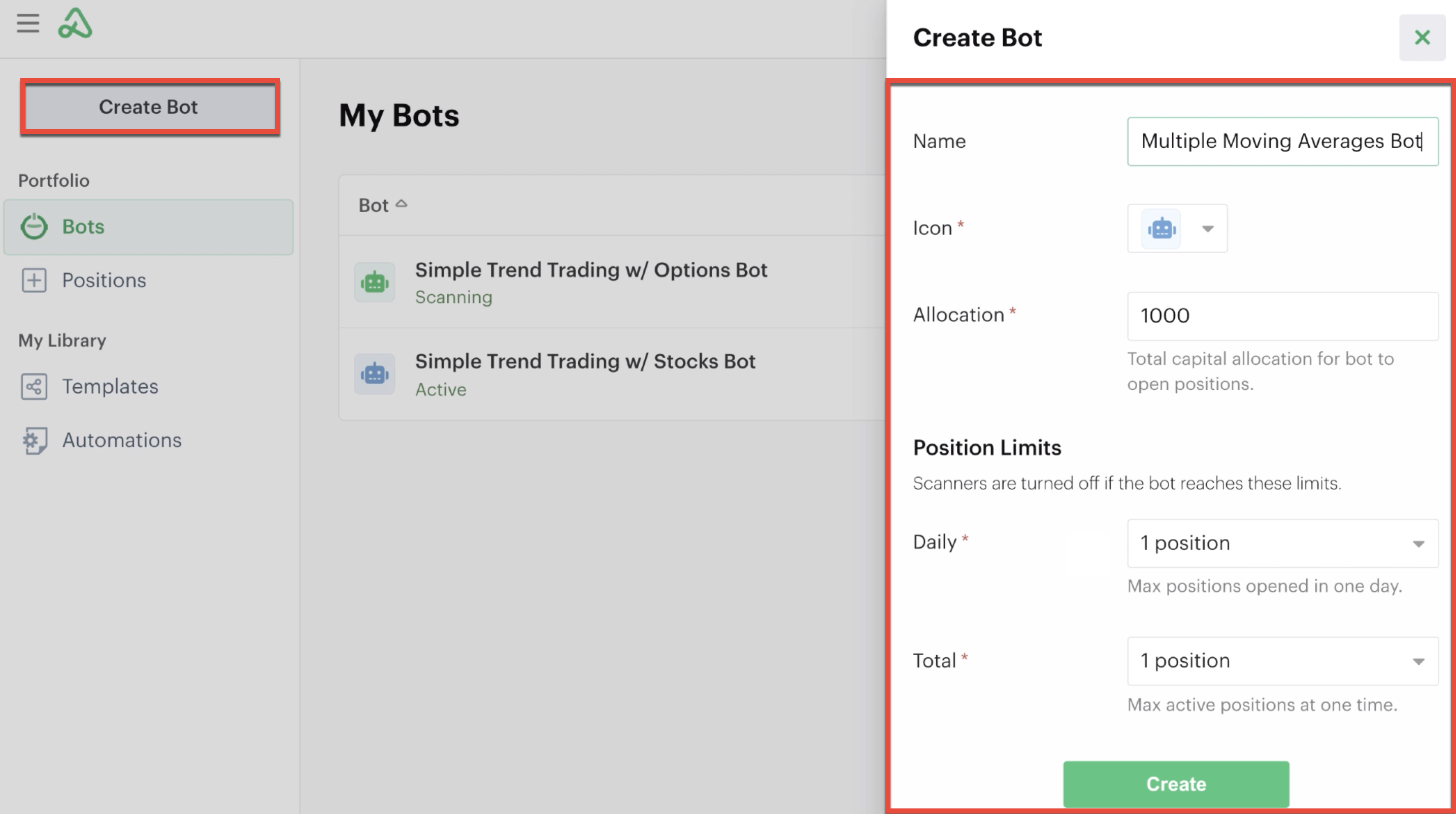Open Templates in My Library
Screen dimensions: 1456x814
(149, 386)
